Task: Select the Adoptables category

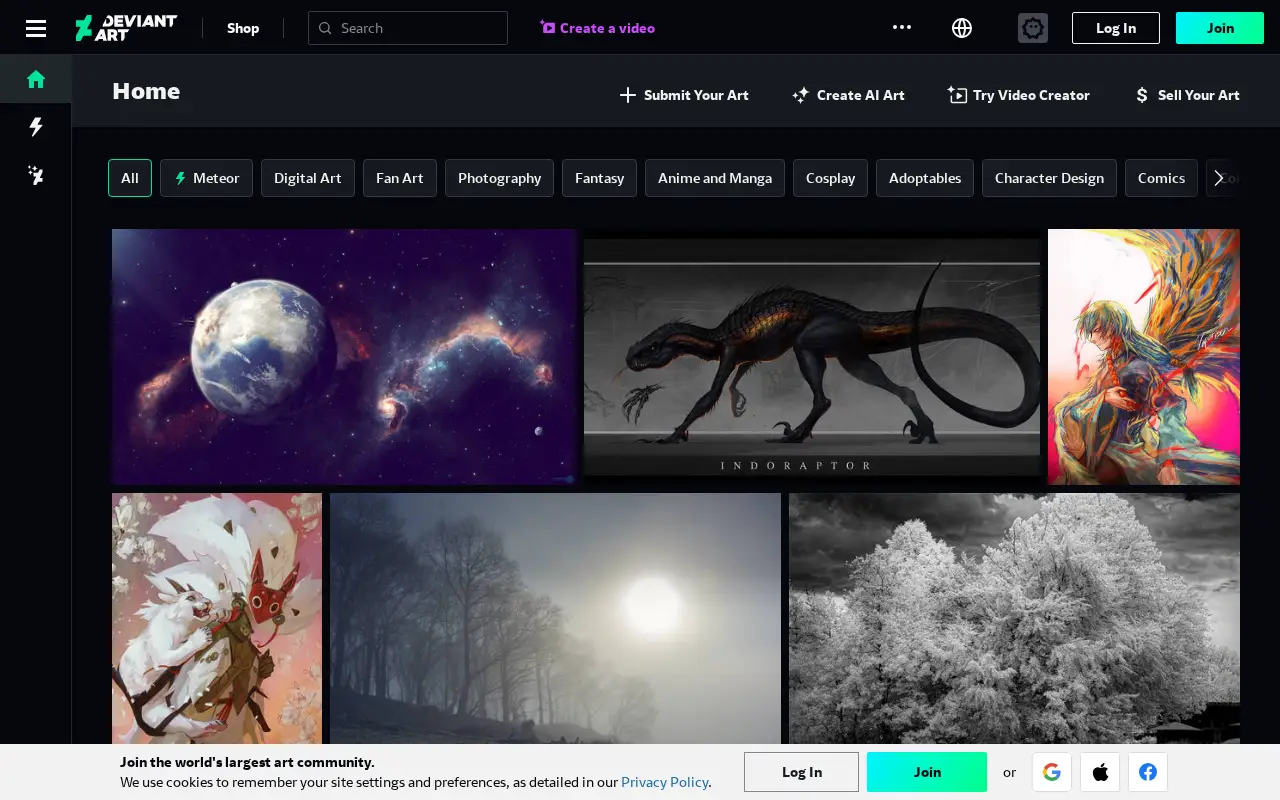Action: coord(925,178)
